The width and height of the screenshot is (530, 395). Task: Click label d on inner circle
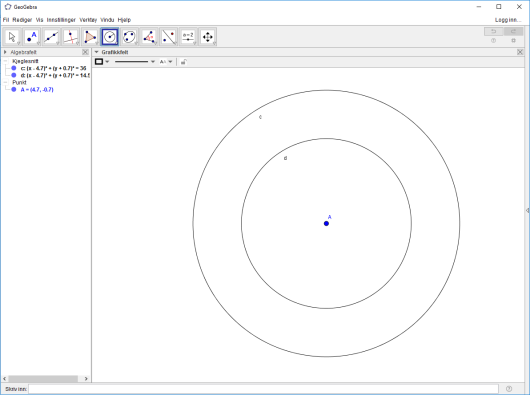point(285,158)
